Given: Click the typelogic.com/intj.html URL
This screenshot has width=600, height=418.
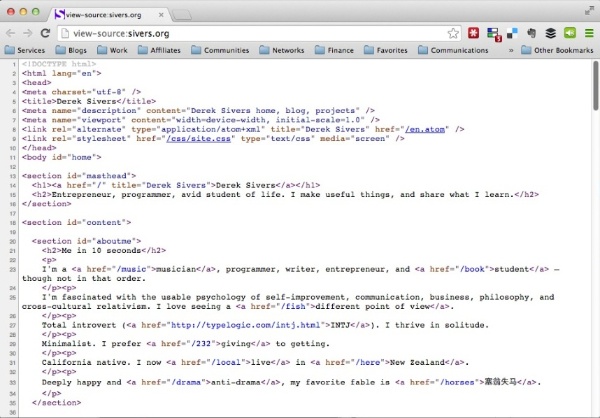Looking at the screenshot, I should coord(245,325).
